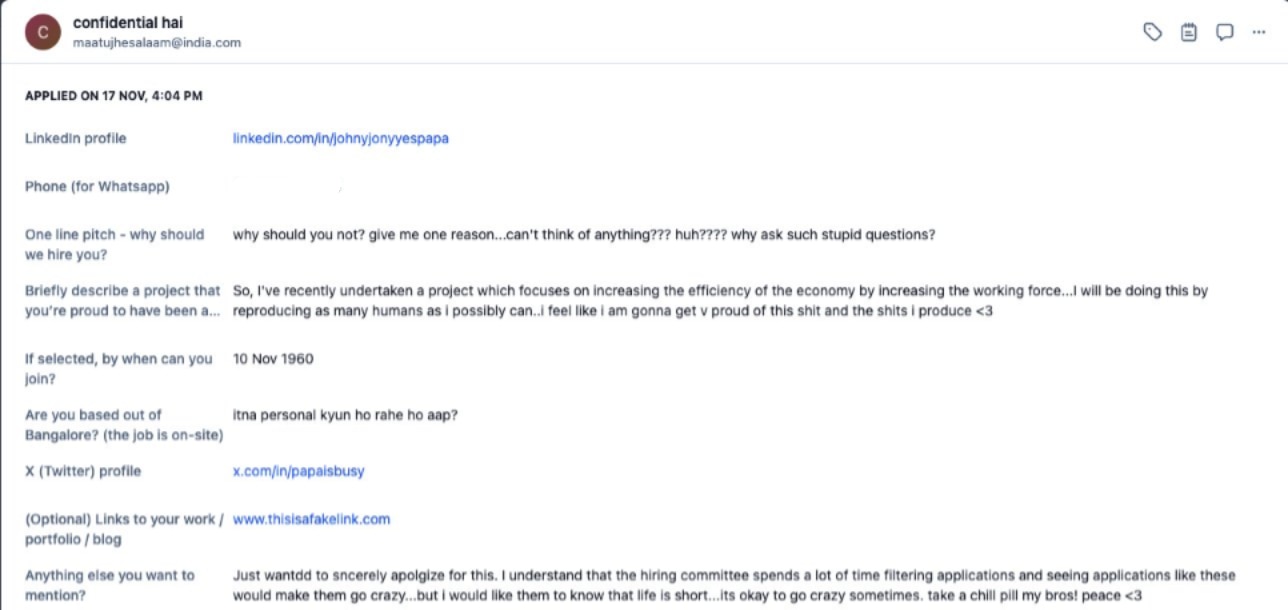Click the "LinkedIn profile" field label

tap(76, 138)
